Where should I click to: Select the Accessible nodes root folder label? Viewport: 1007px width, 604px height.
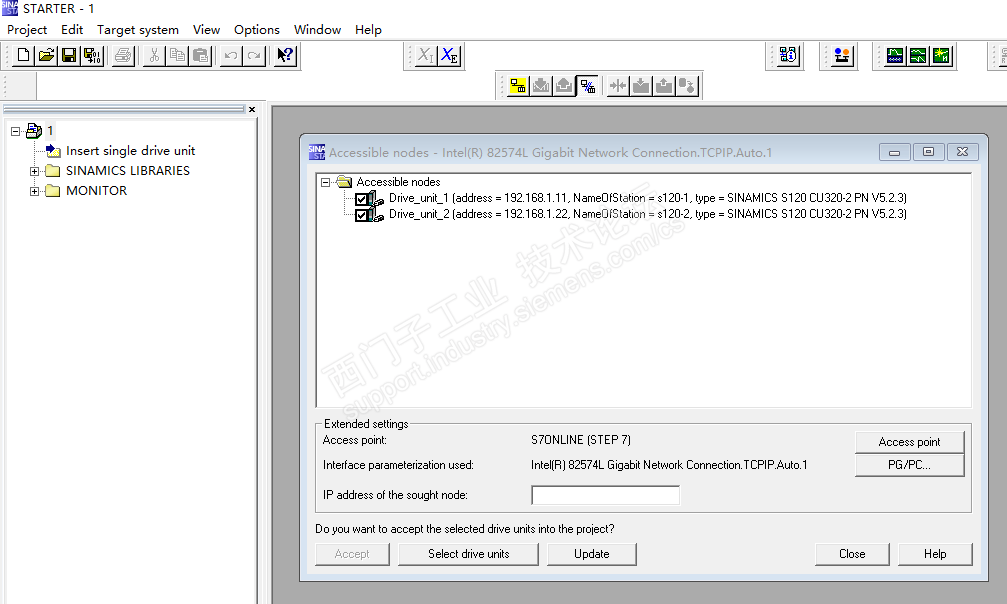tap(398, 182)
